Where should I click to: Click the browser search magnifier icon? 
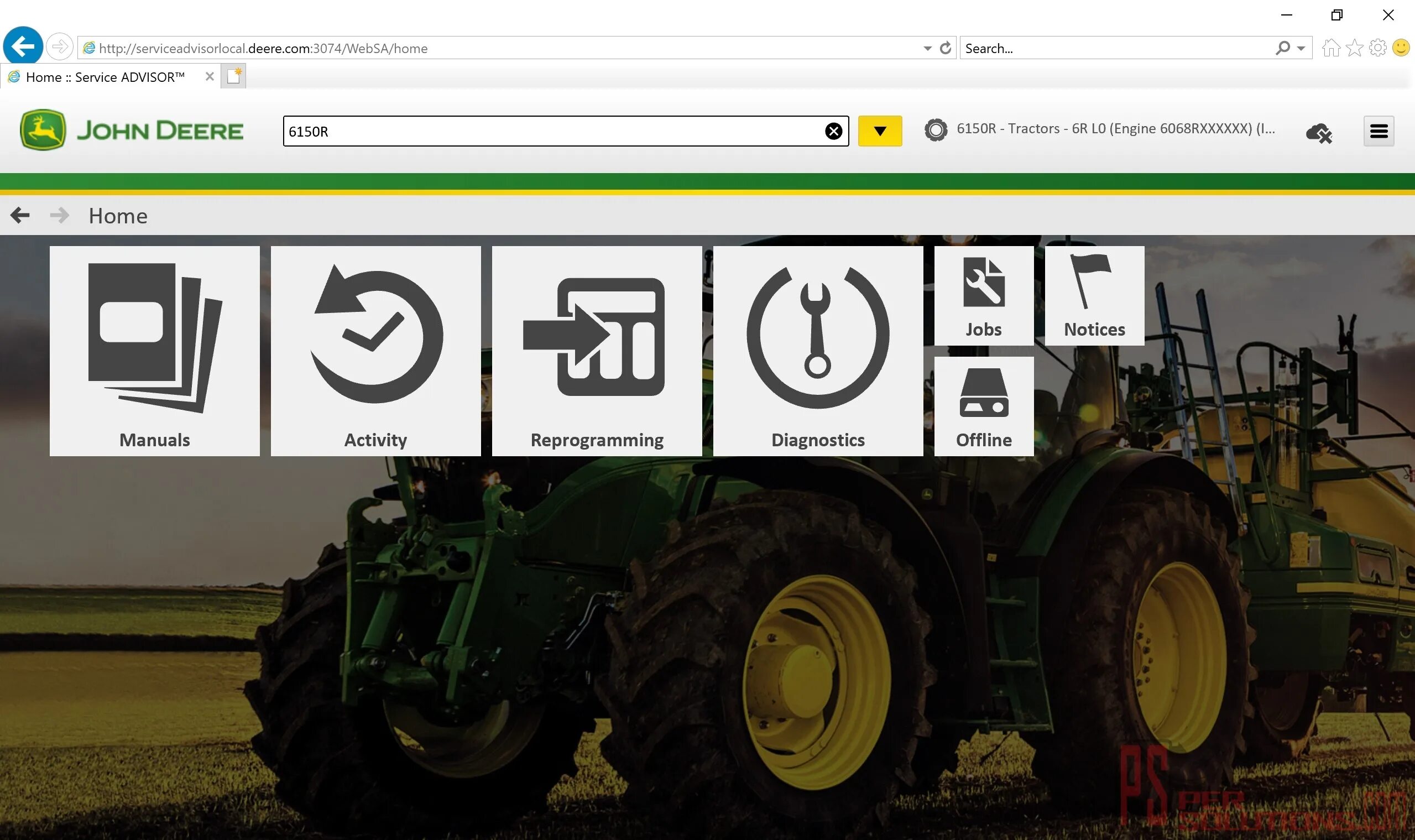pyautogui.click(x=1282, y=48)
